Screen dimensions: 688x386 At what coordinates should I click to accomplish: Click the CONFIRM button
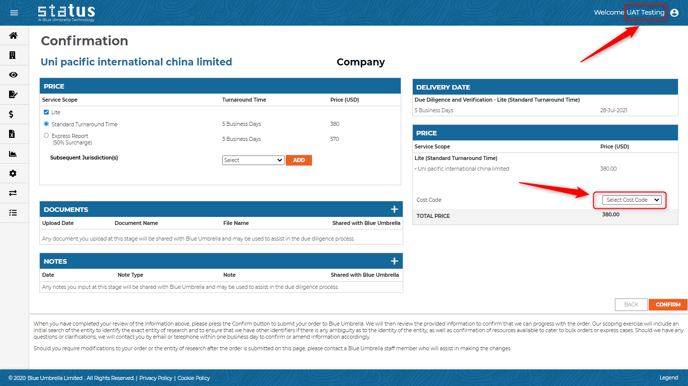click(668, 304)
